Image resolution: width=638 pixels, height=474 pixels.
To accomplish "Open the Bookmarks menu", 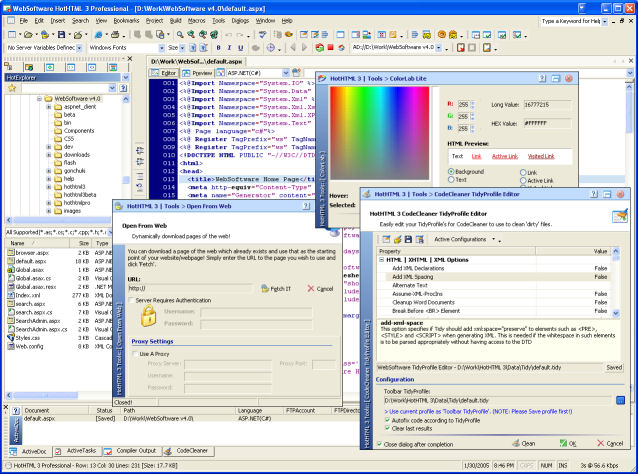I will [x=126, y=21].
